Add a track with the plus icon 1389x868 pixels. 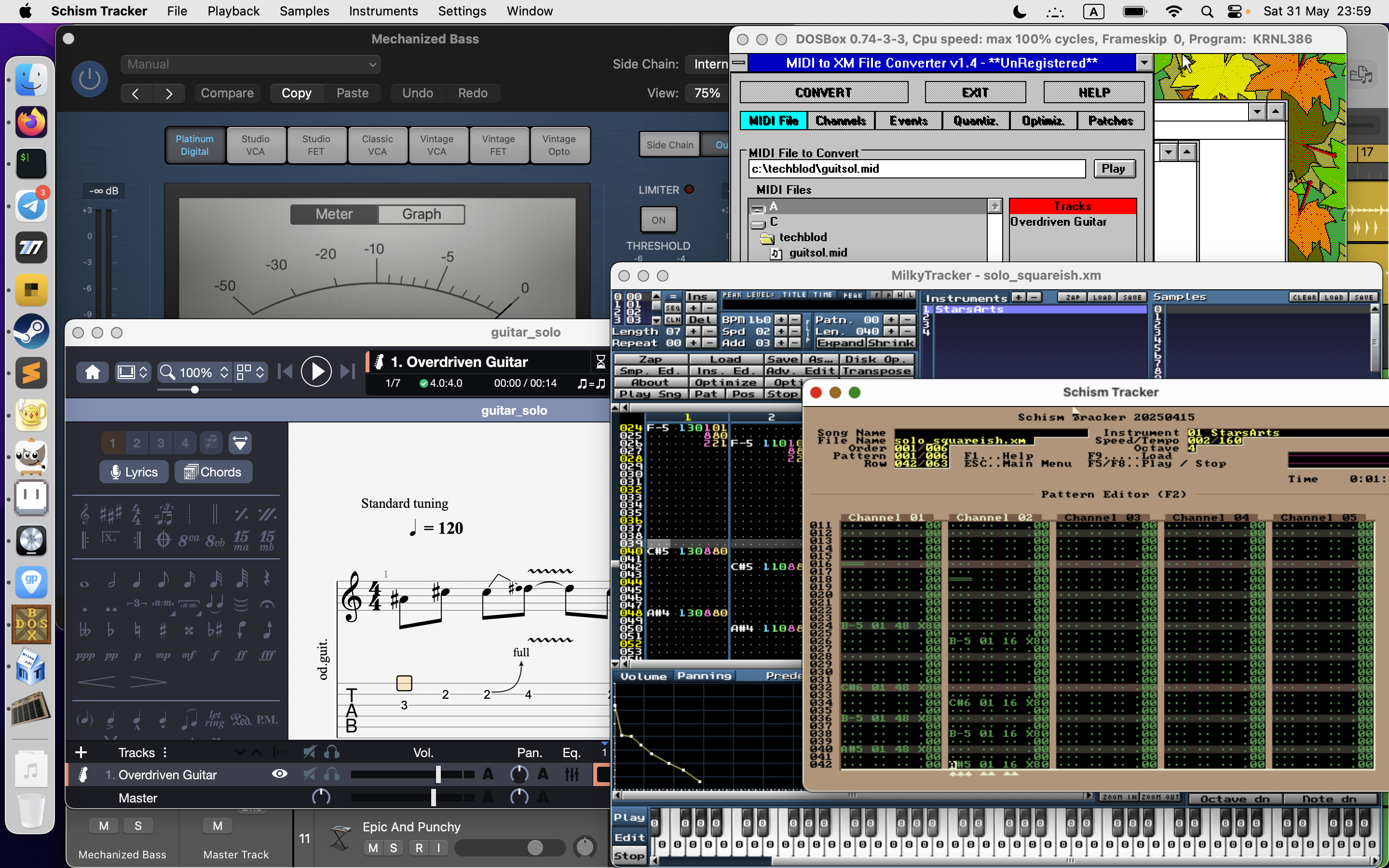pyautogui.click(x=81, y=752)
